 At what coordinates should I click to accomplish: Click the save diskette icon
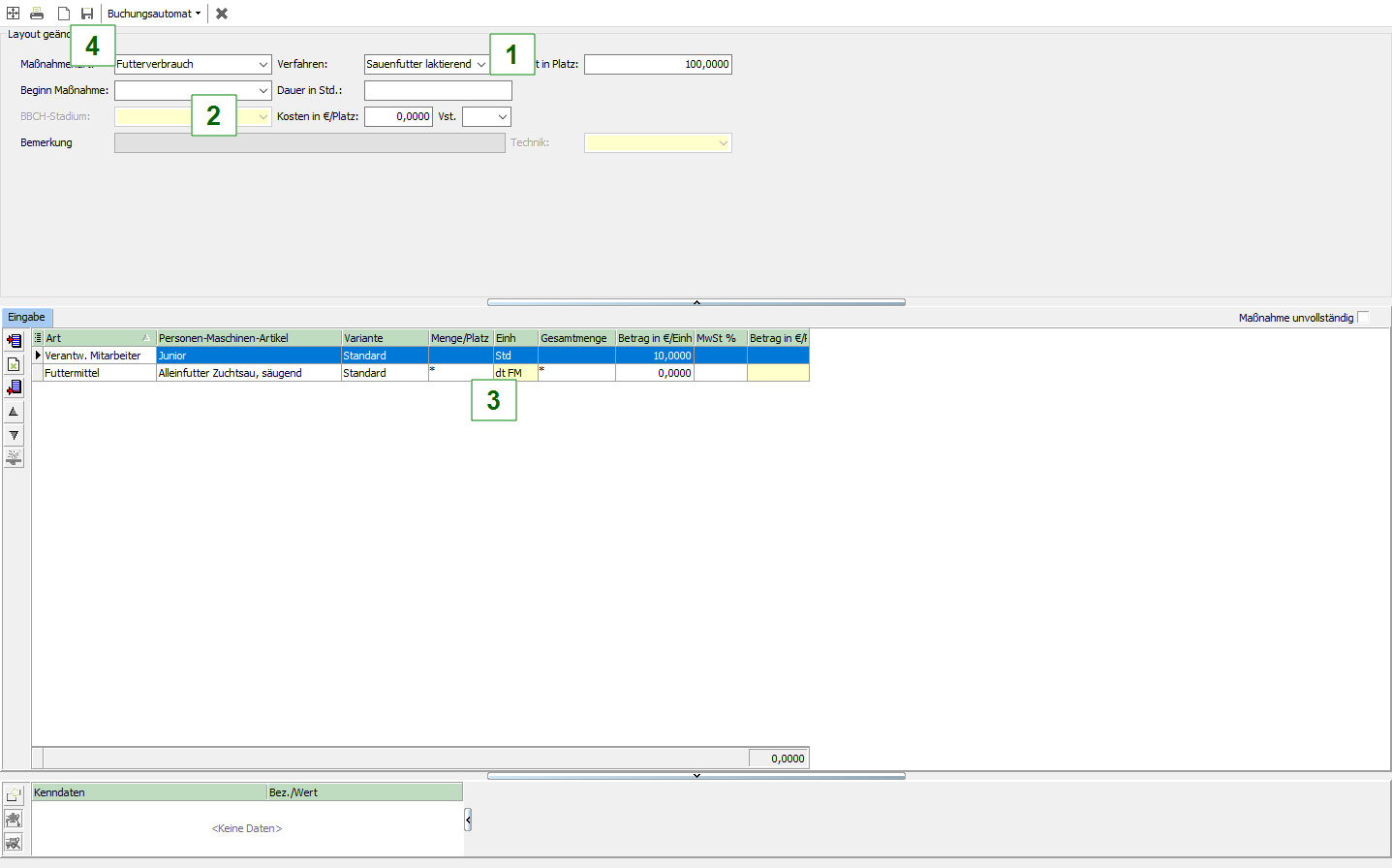87,14
